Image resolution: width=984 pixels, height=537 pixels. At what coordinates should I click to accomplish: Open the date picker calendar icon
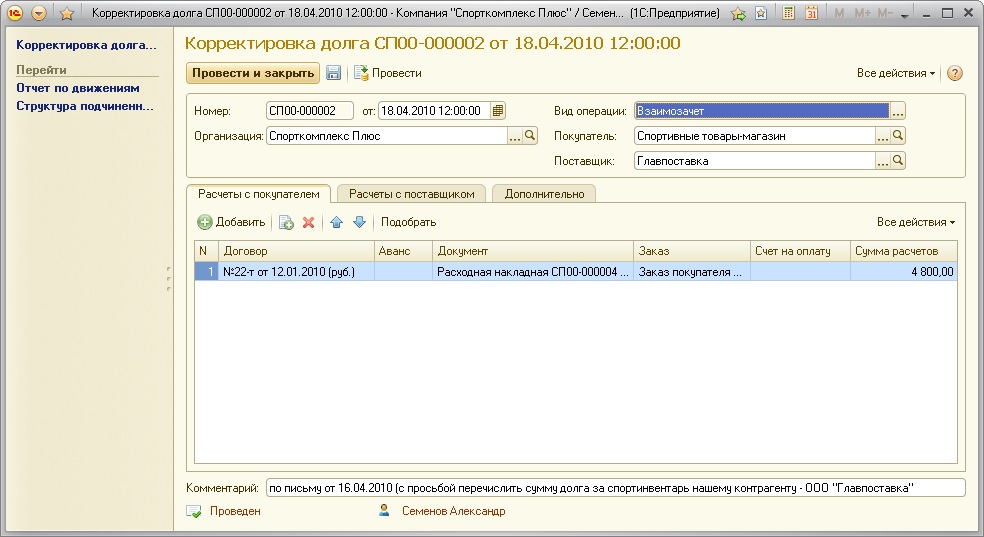[x=498, y=111]
